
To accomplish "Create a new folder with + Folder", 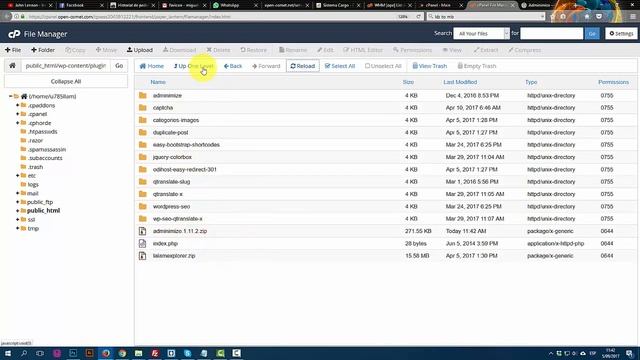I will [x=43, y=50].
